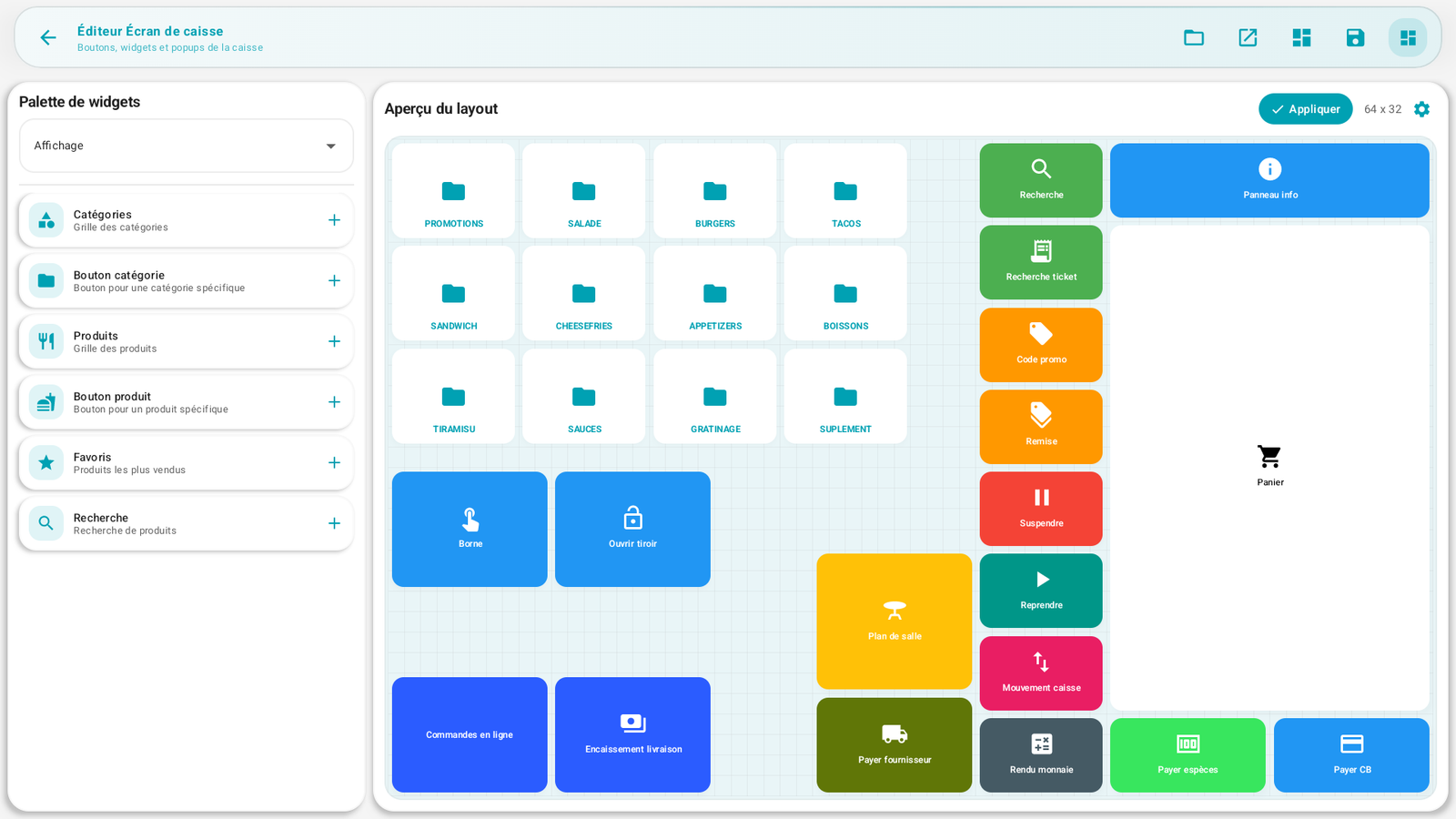
Task: Add the Recherche widget with its plus
Action: click(x=334, y=523)
